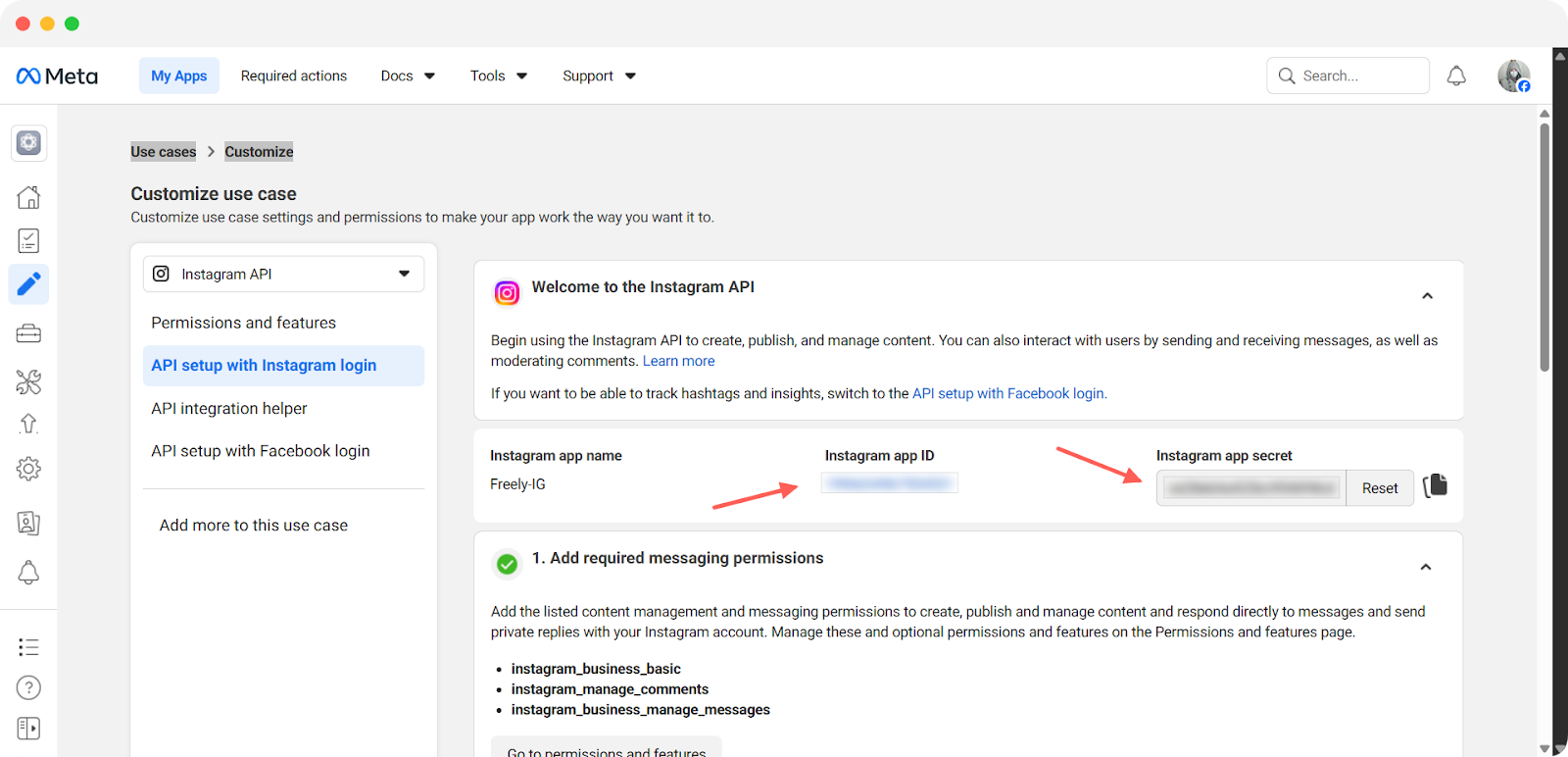Open the app icon in sidebar
1568x757 pixels.
[28, 143]
